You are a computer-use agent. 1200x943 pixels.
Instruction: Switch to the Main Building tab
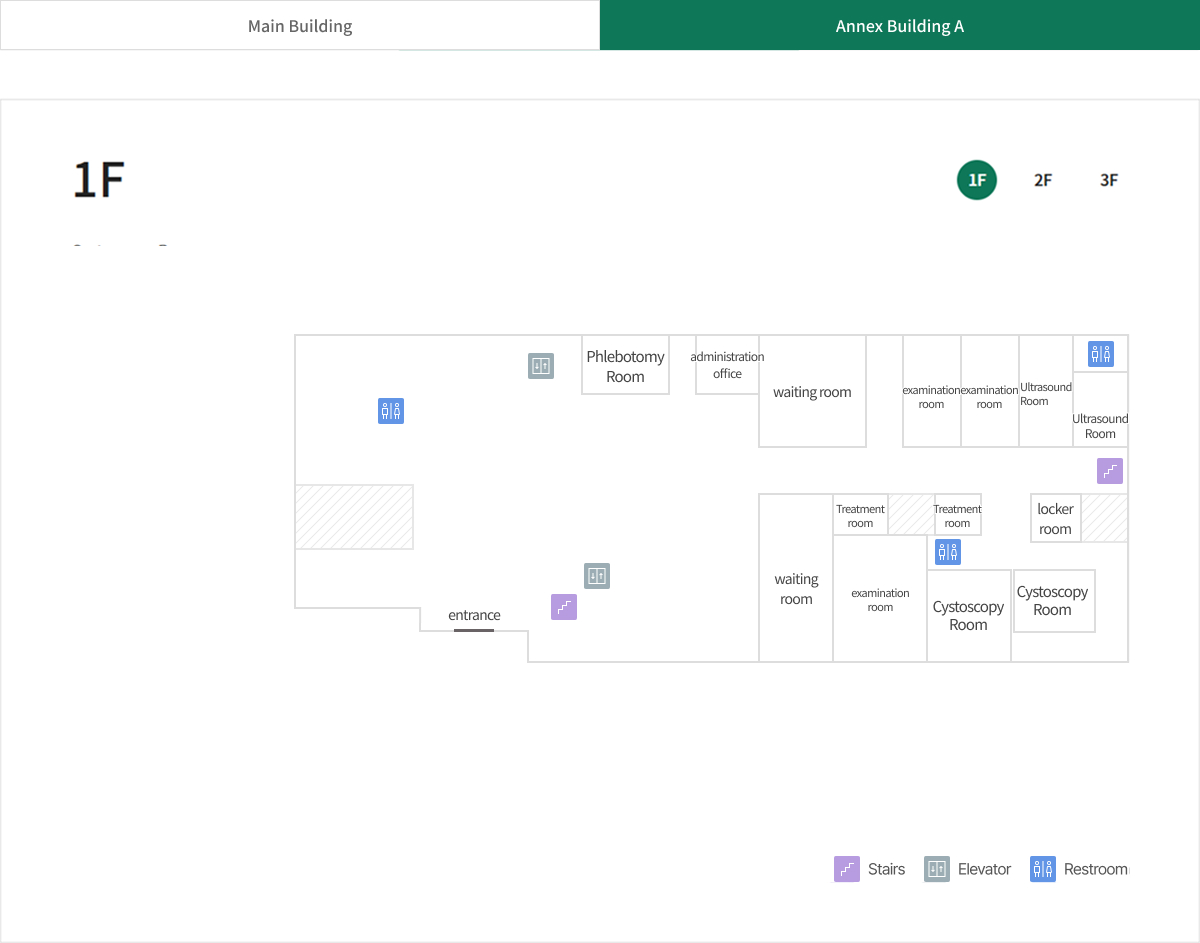[x=300, y=25]
